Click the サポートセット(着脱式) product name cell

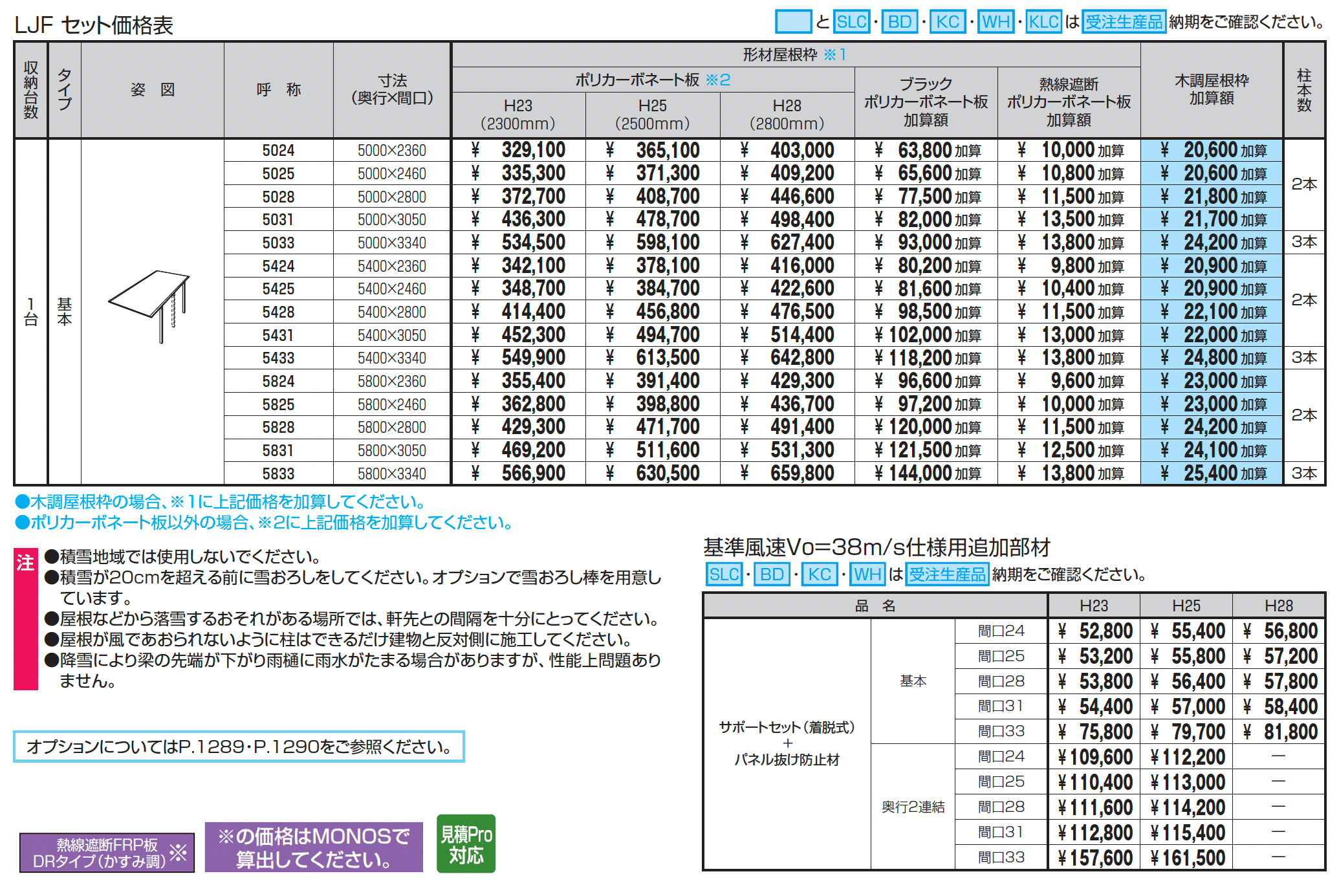click(x=787, y=743)
